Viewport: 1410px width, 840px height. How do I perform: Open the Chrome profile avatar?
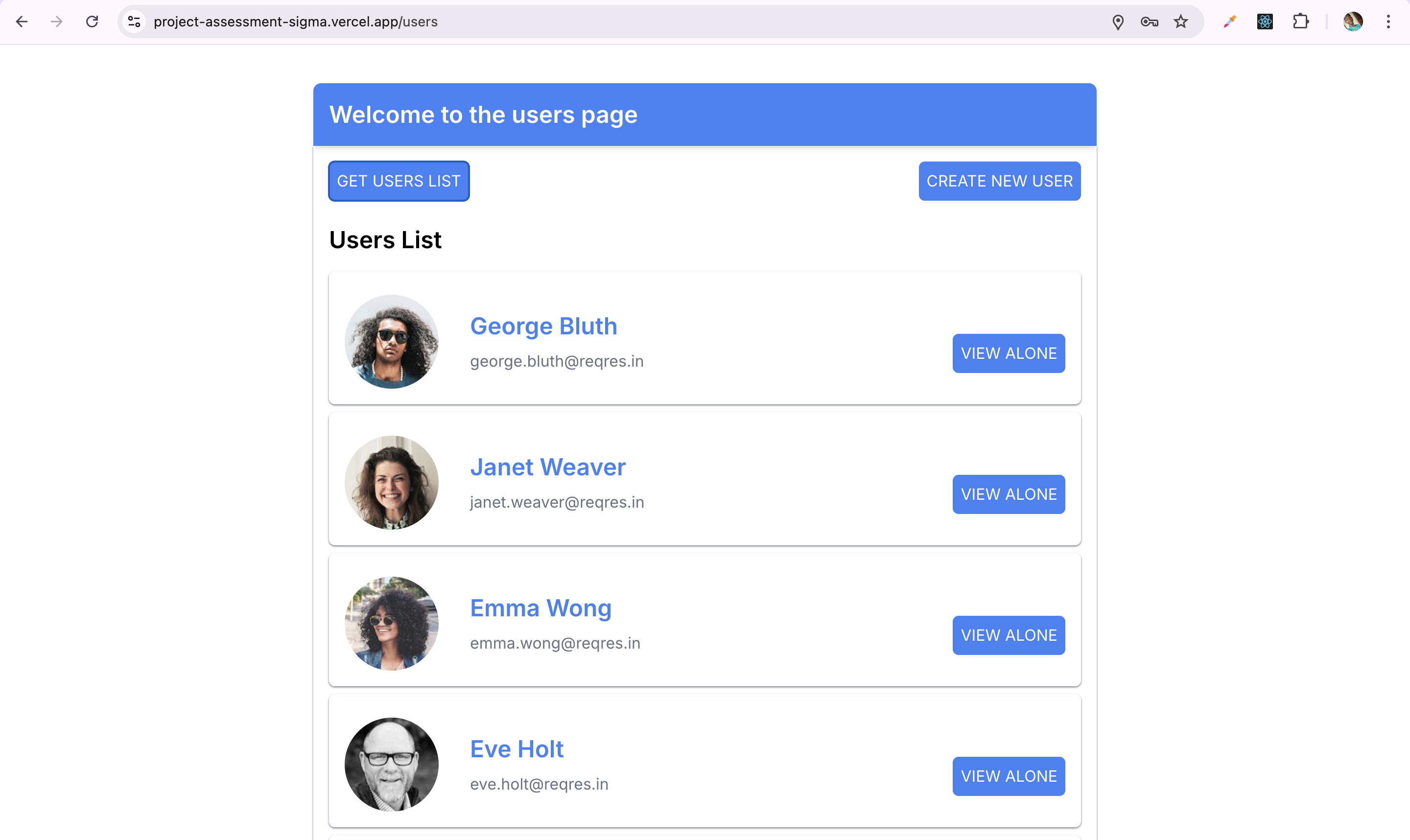(x=1353, y=22)
